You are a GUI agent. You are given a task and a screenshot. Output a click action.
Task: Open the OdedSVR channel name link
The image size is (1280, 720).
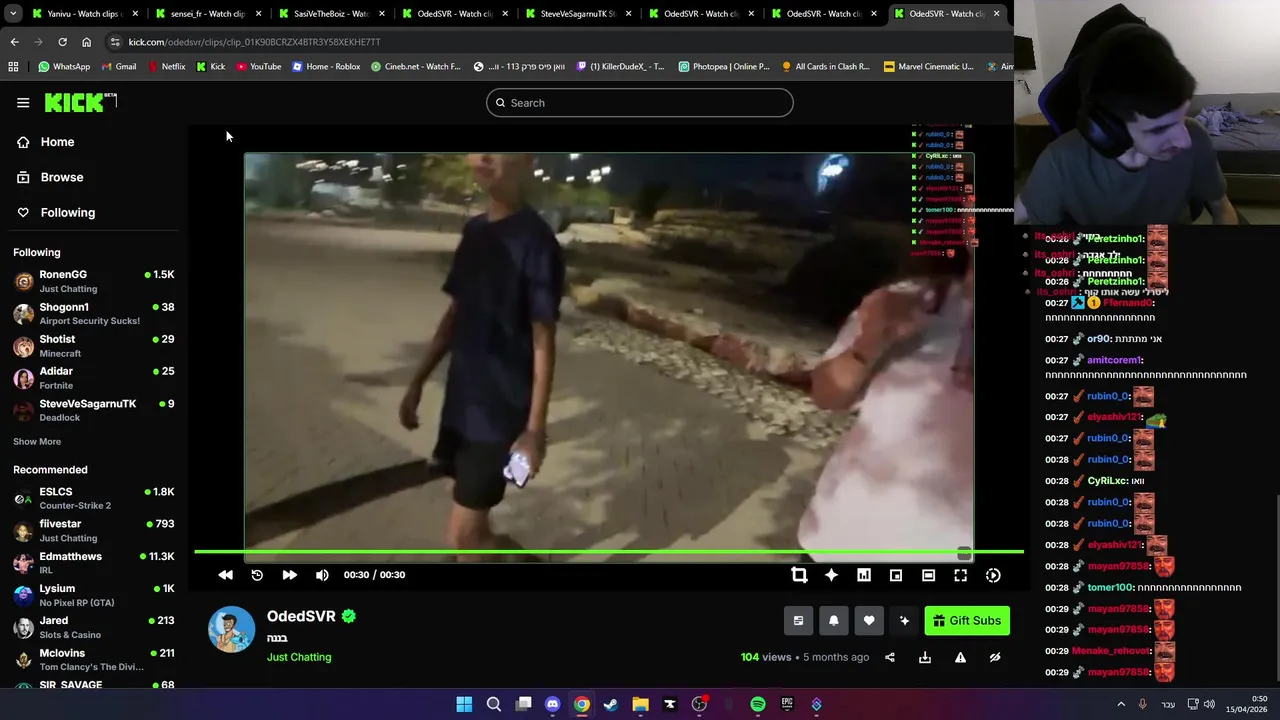pos(301,616)
